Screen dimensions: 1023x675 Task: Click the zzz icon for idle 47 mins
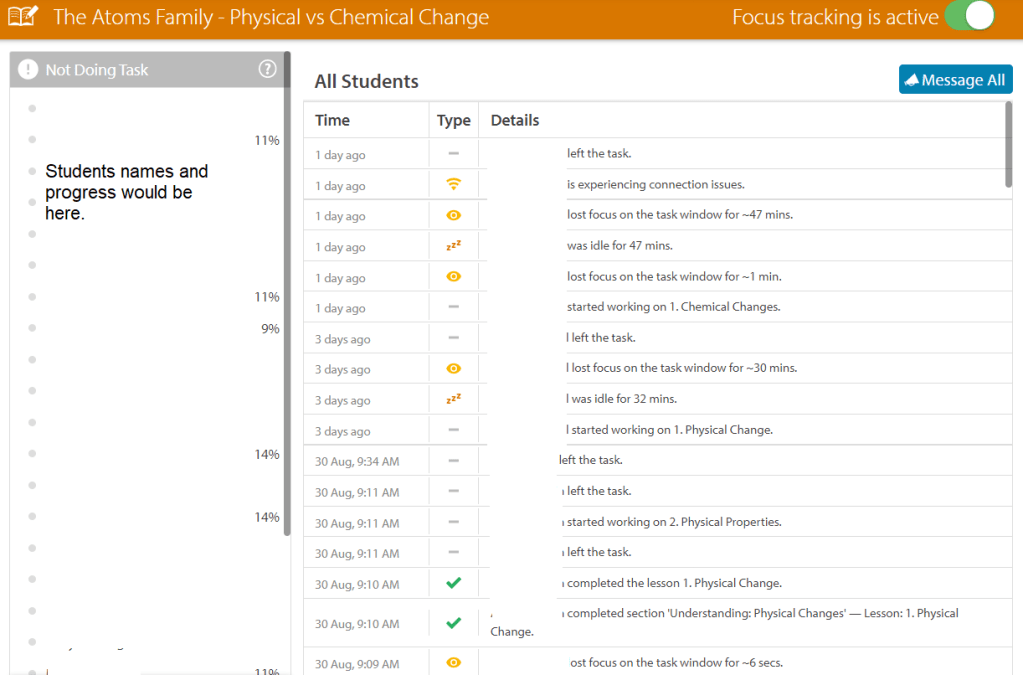[x=453, y=245]
